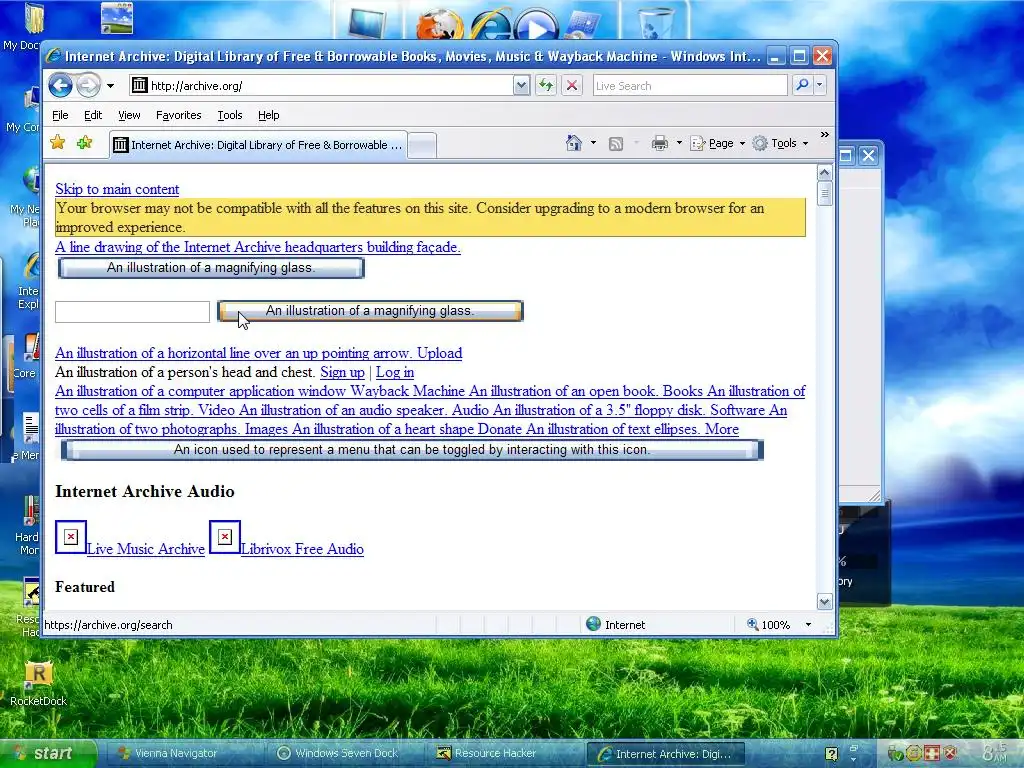Open the Page toolbar menu

[x=717, y=143]
